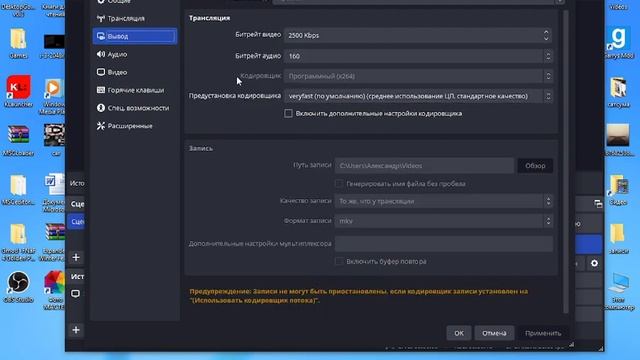The height and width of the screenshot is (360, 640).
Task: Open the Формат записи dropdown
Action: click(x=444, y=221)
